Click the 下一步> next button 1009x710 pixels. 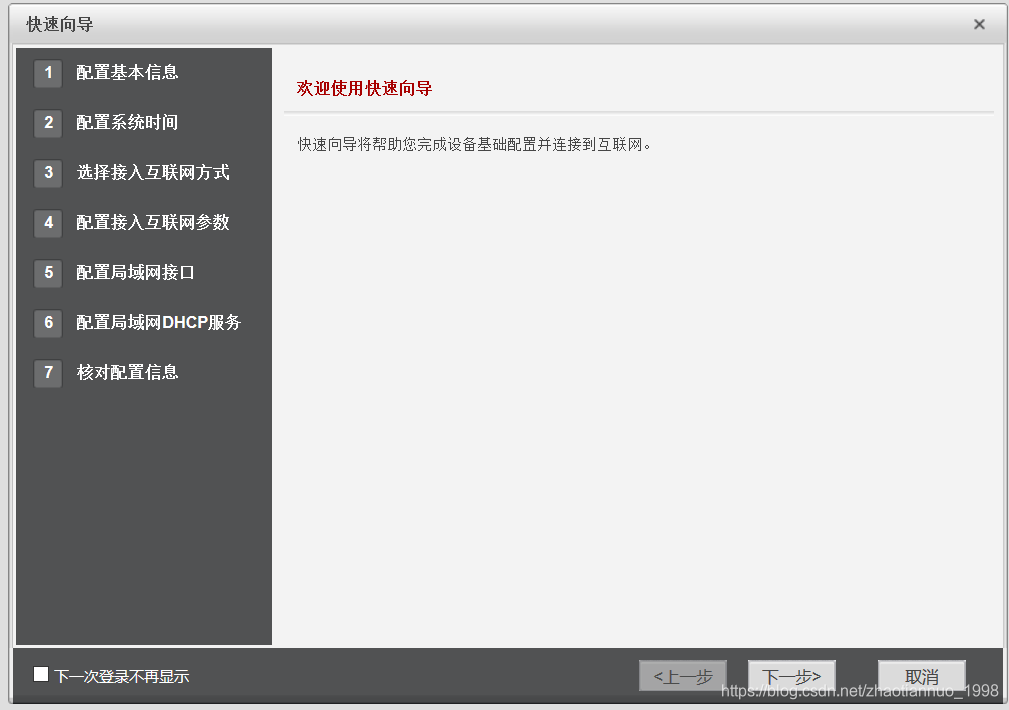point(791,676)
